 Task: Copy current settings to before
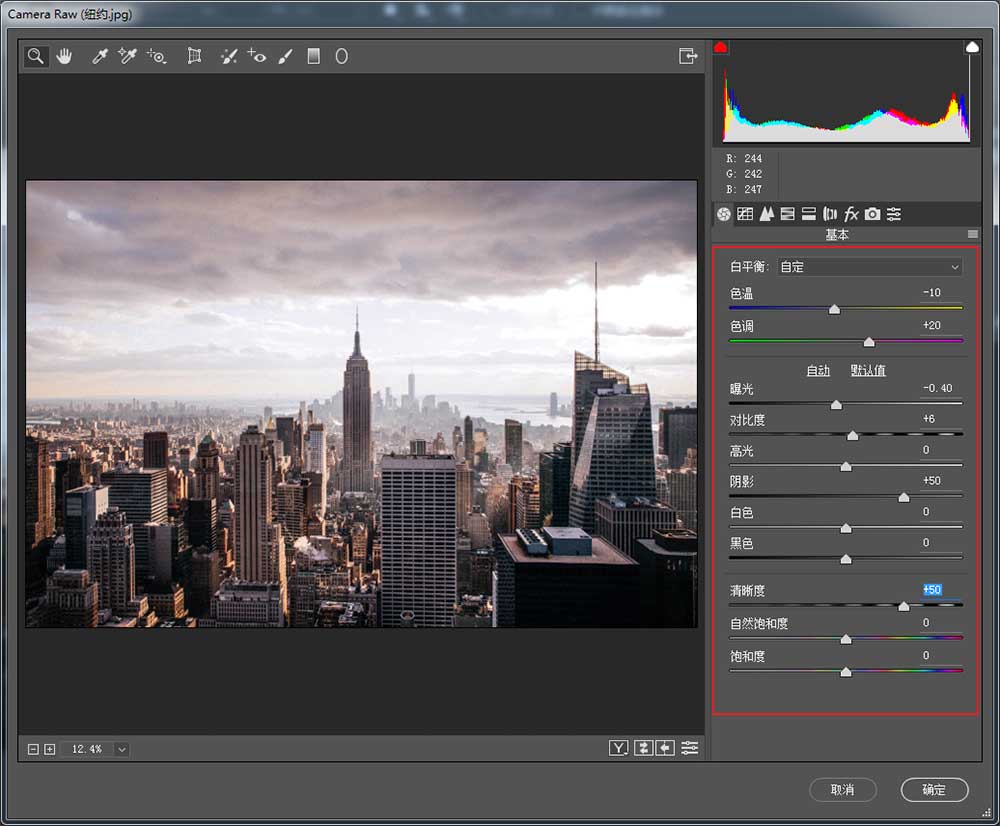[665, 748]
